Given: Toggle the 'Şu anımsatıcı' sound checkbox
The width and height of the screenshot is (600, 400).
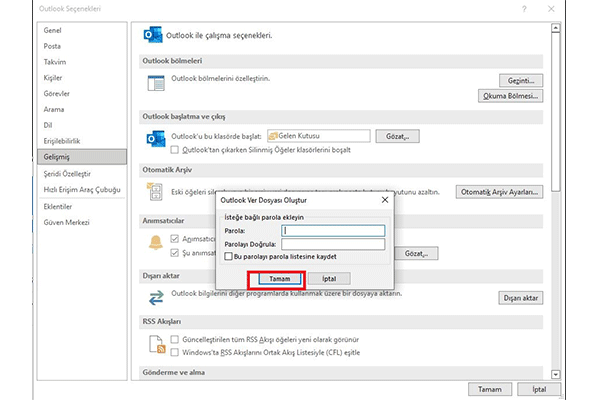Looking at the screenshot, I should coord(174,253).
